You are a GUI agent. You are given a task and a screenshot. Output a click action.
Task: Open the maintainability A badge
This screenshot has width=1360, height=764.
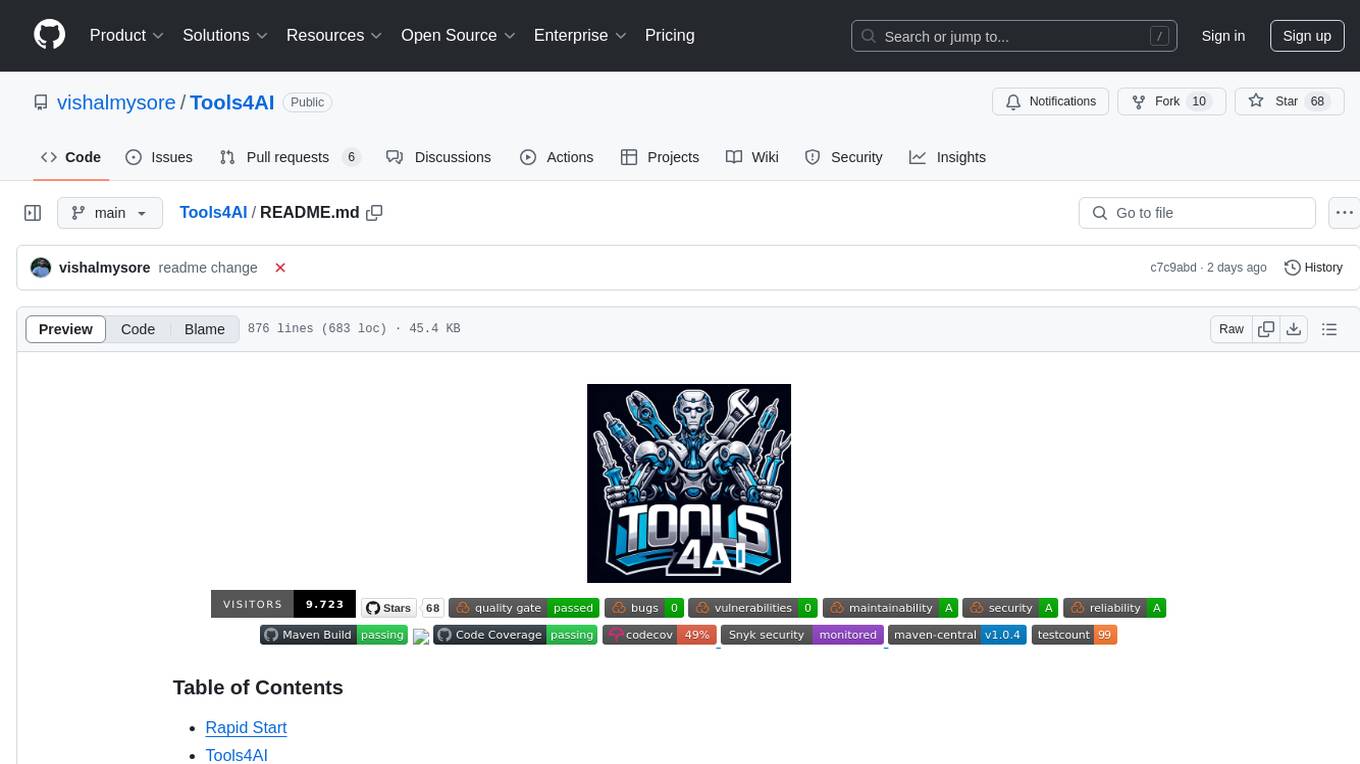coord(890,608)
